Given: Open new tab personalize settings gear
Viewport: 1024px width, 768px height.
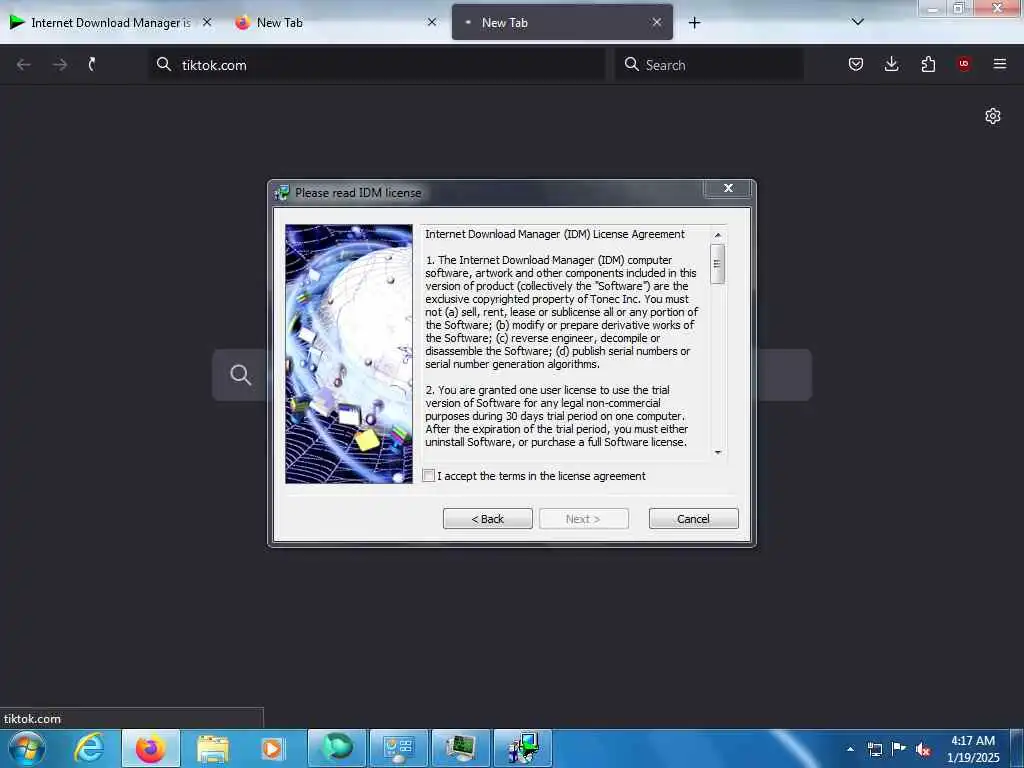Looking at the screenshot, I should (x=993, y=116).
